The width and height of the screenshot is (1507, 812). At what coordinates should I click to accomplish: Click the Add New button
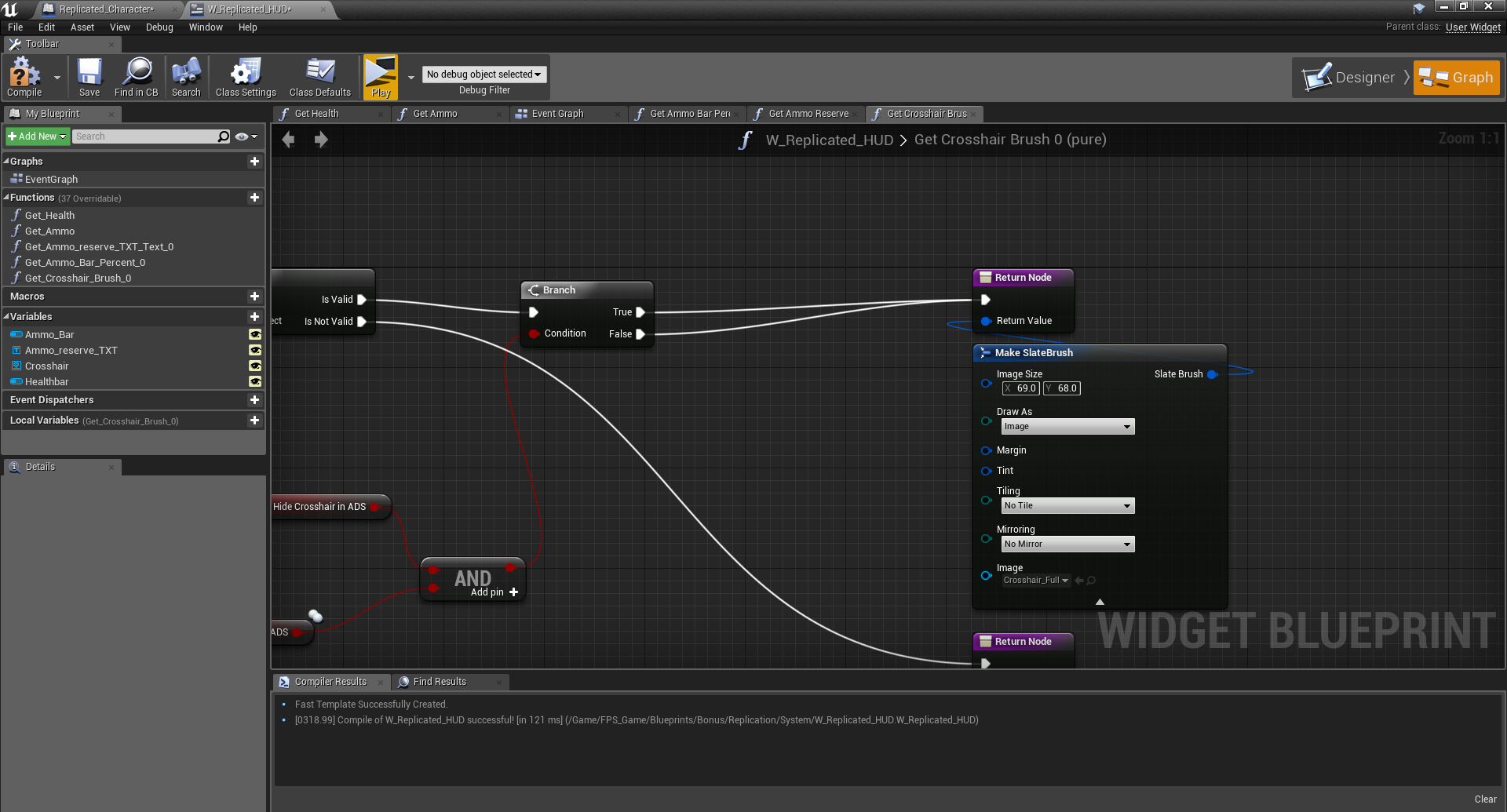[x=36, y=136]
